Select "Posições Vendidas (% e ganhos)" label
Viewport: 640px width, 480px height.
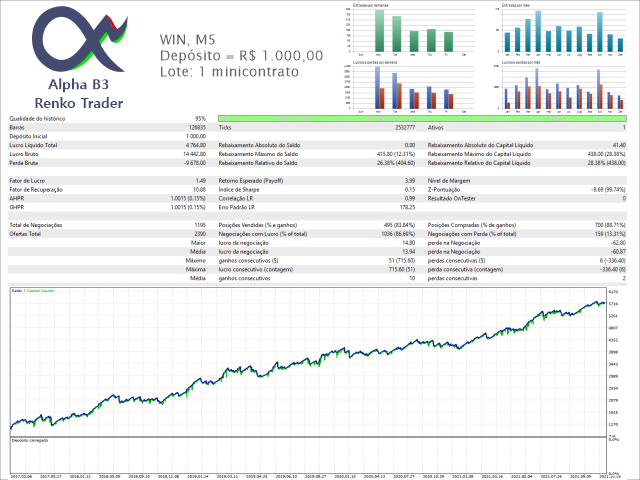coord(258,225)
